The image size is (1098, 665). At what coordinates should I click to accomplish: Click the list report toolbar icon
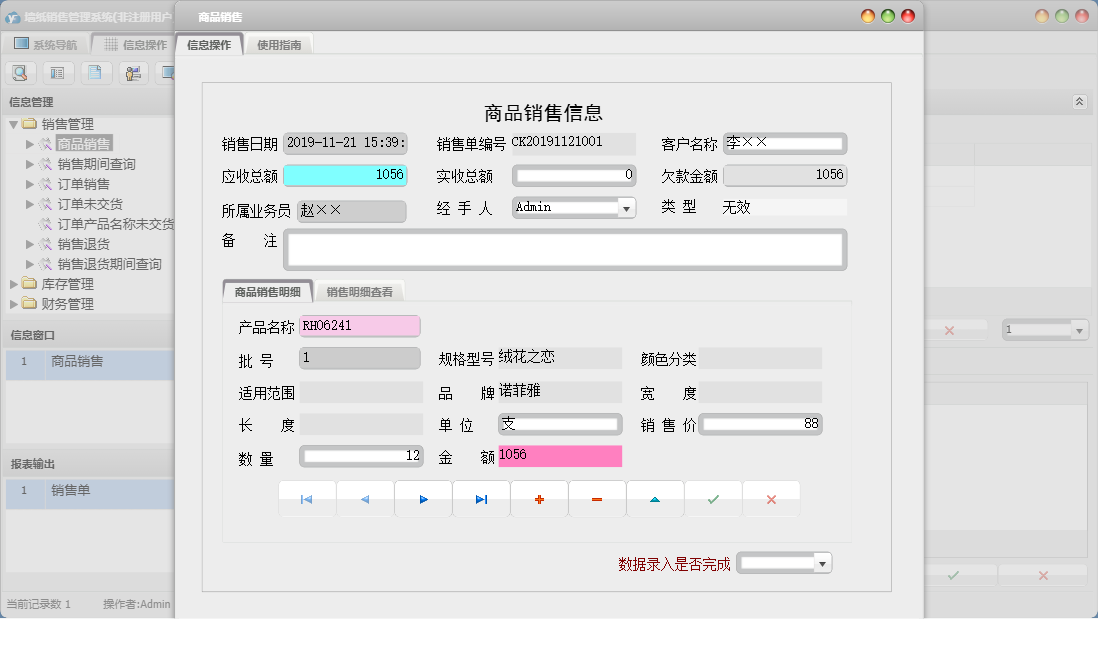click(59, 72)
